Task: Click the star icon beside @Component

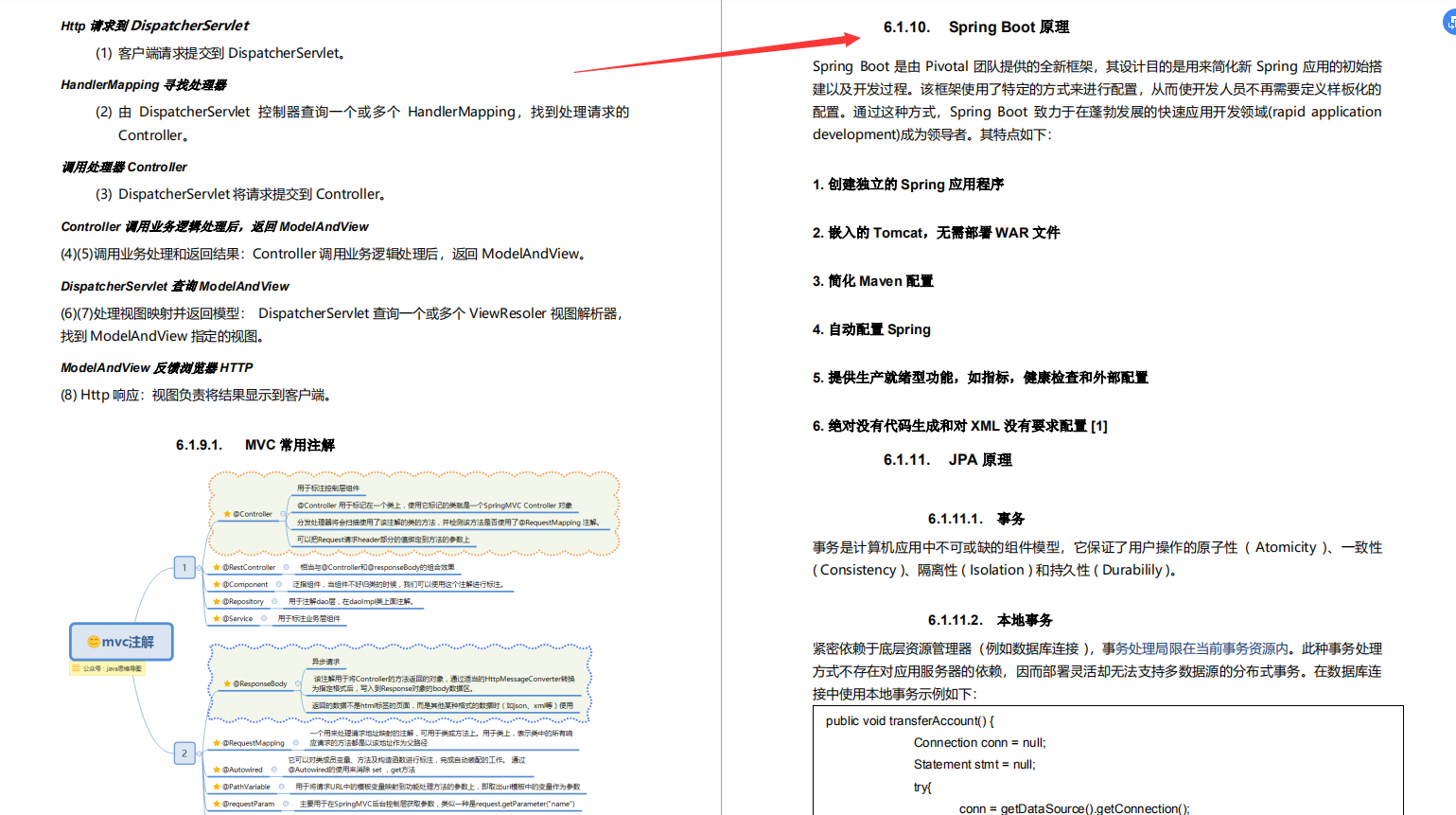Action: coord(217,584)
